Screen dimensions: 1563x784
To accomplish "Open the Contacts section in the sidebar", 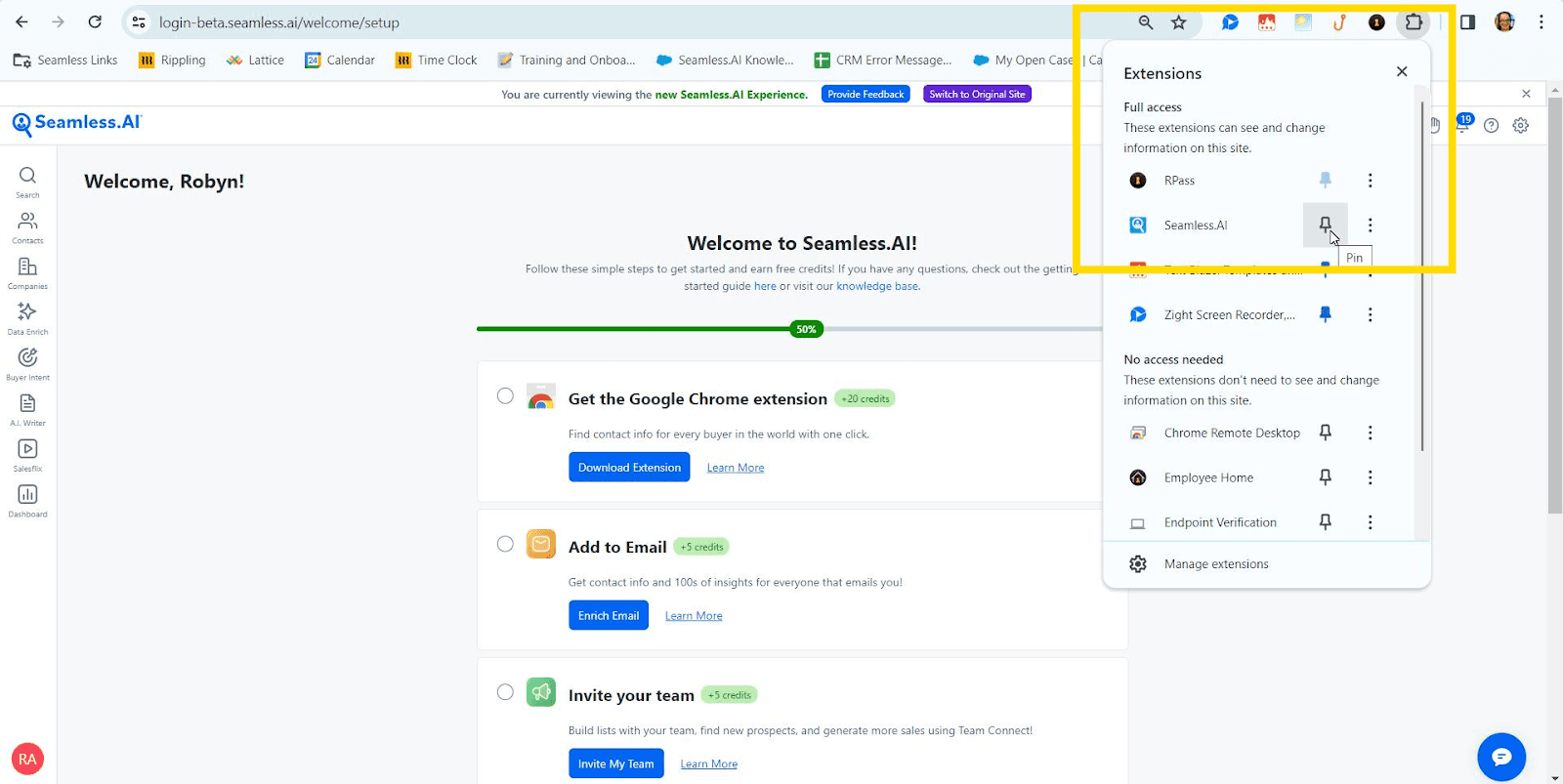I will click(x=27, y=227).
